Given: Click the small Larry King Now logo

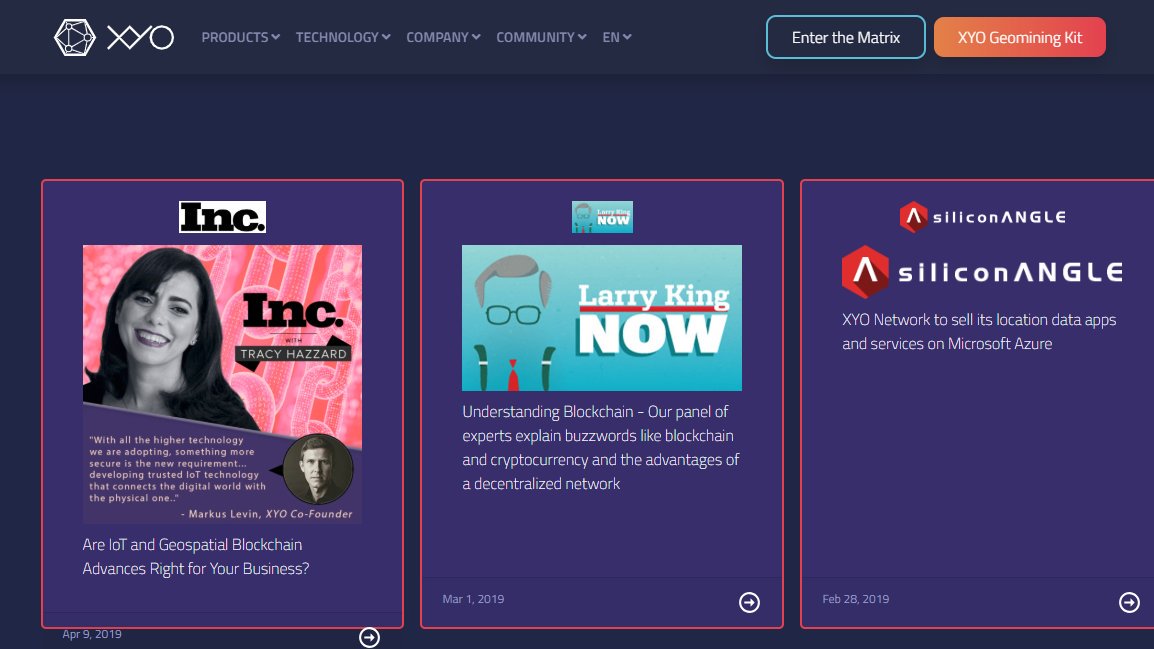Looking at the screenshot, I should click(602, 217).
